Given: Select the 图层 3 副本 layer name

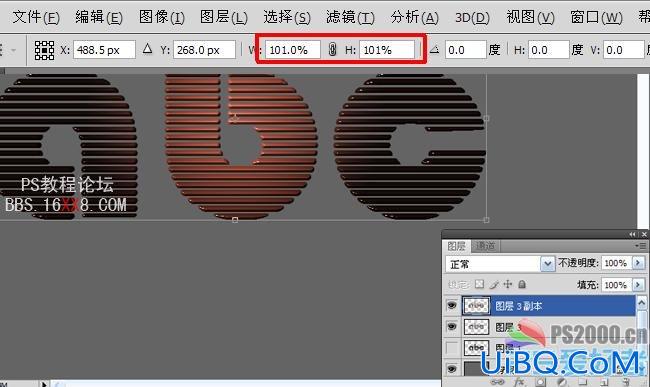Looking at the screenshot, I should coord(519,306).
